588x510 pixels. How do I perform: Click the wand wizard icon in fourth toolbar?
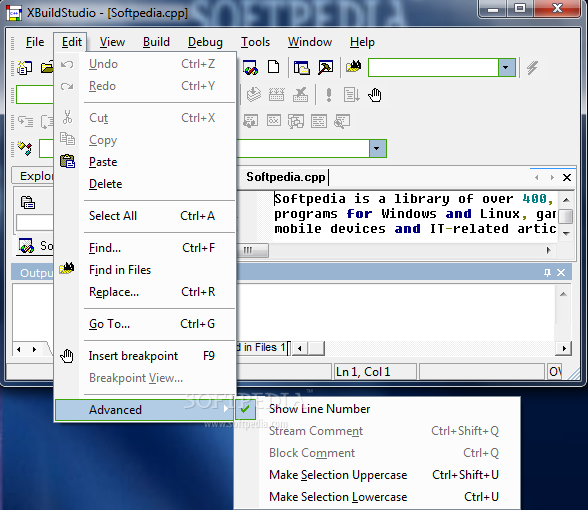tap(25, 148)
